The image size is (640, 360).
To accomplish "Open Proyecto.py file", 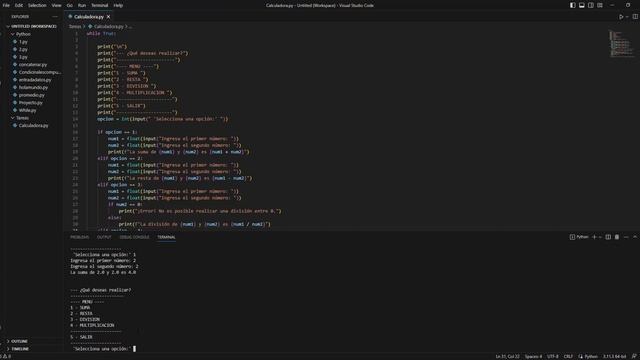I will pyautogui.click(x=30, y=103).
